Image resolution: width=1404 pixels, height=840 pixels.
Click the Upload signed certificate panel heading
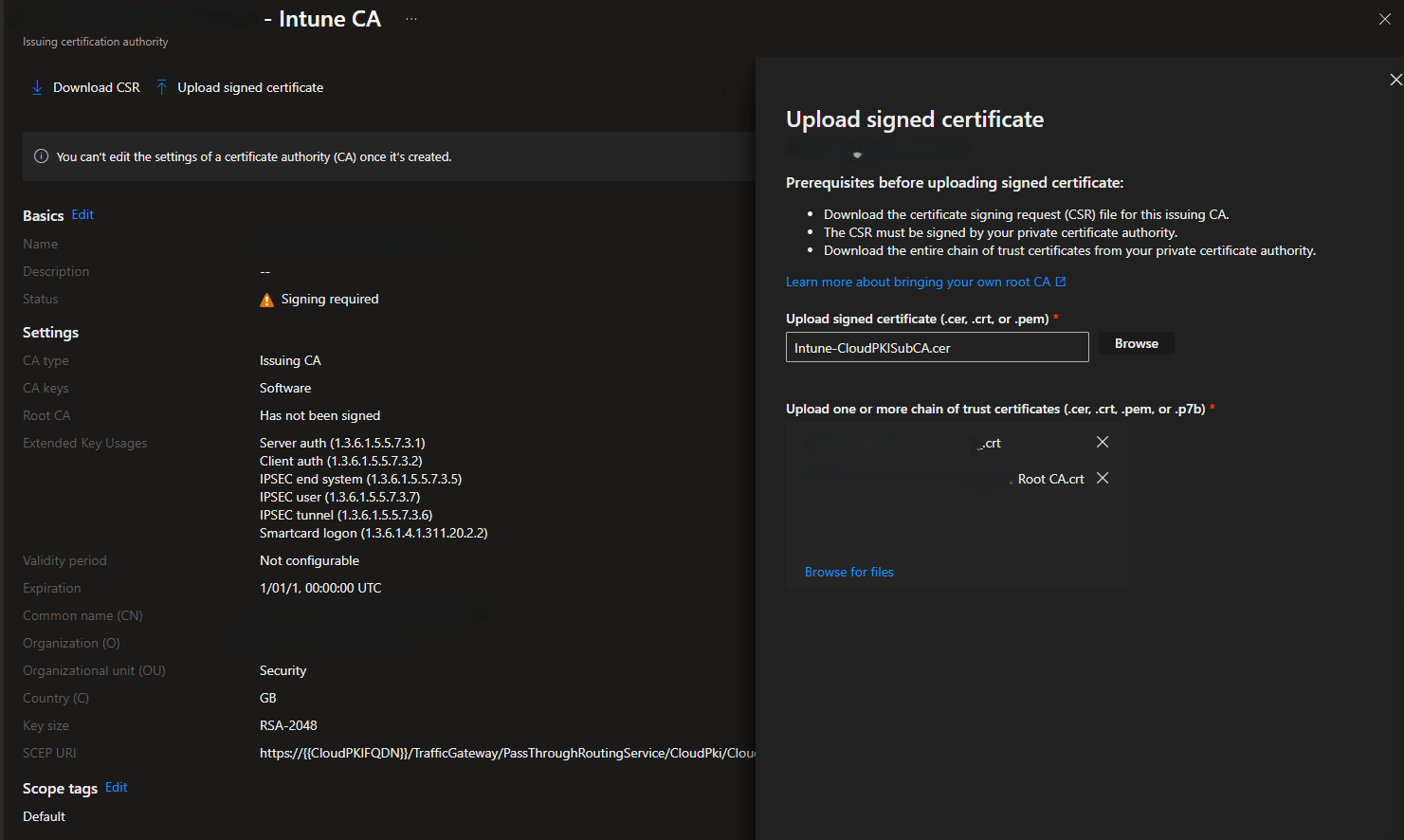pyautogui.click(x=915, y=119)
